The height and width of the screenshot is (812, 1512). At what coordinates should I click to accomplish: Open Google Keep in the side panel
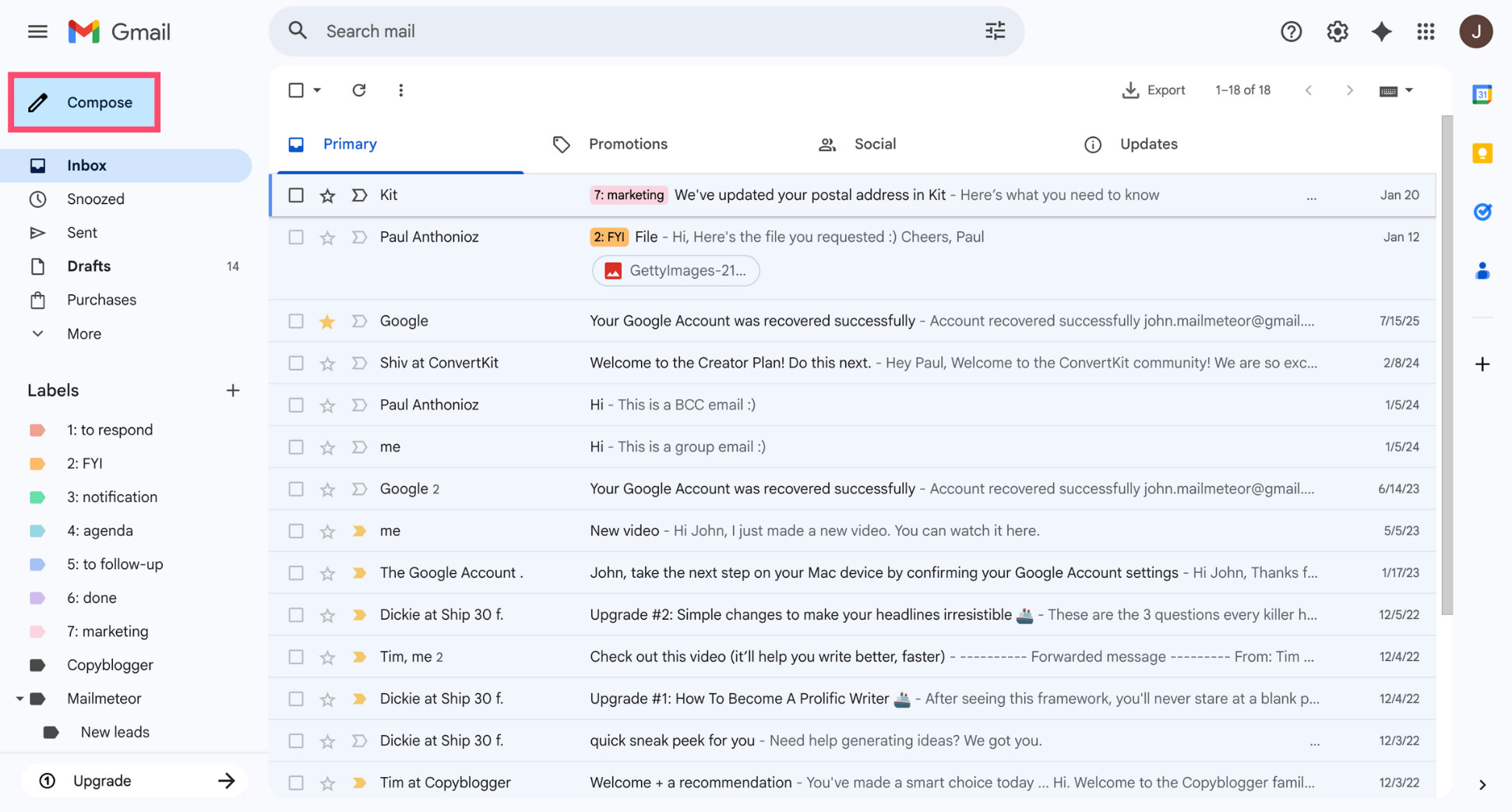click(x=1482, y=153)
